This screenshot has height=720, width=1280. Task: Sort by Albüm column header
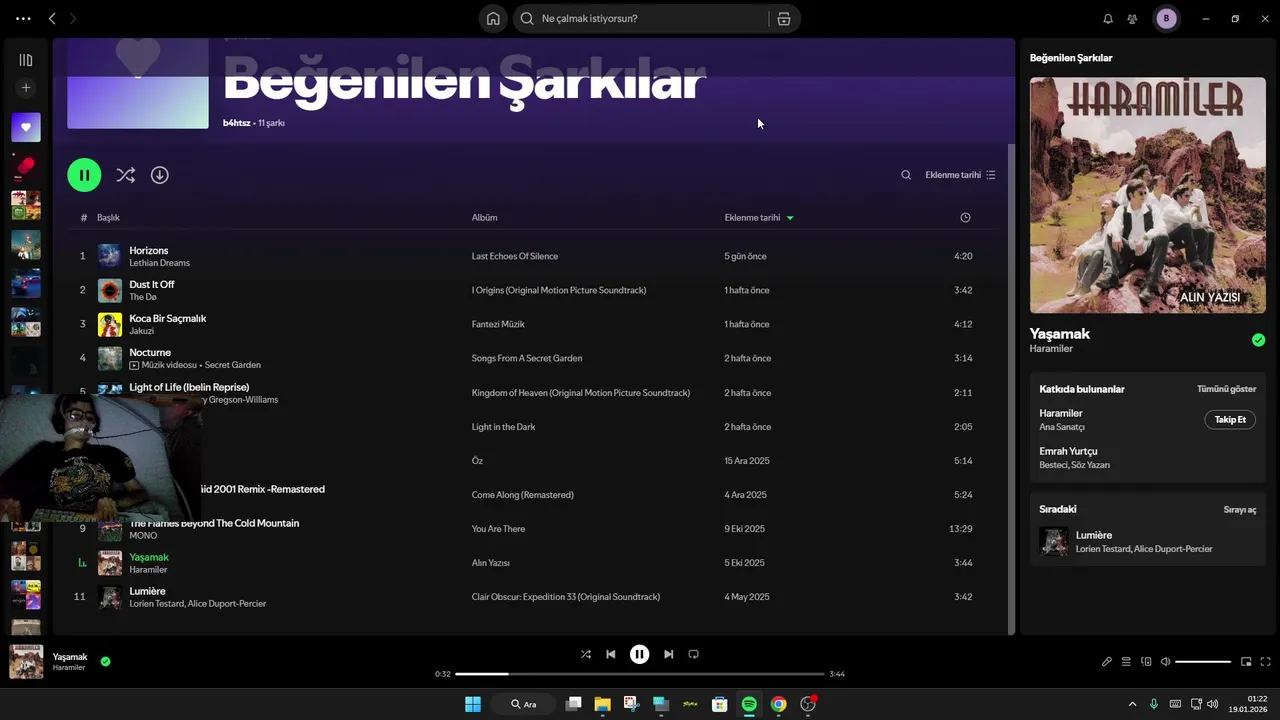click(x=484, y=217)
